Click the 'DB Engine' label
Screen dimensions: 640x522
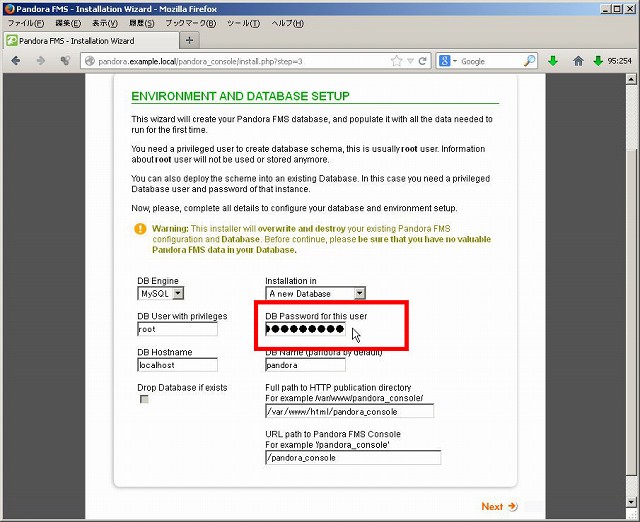tap(158, 281)
